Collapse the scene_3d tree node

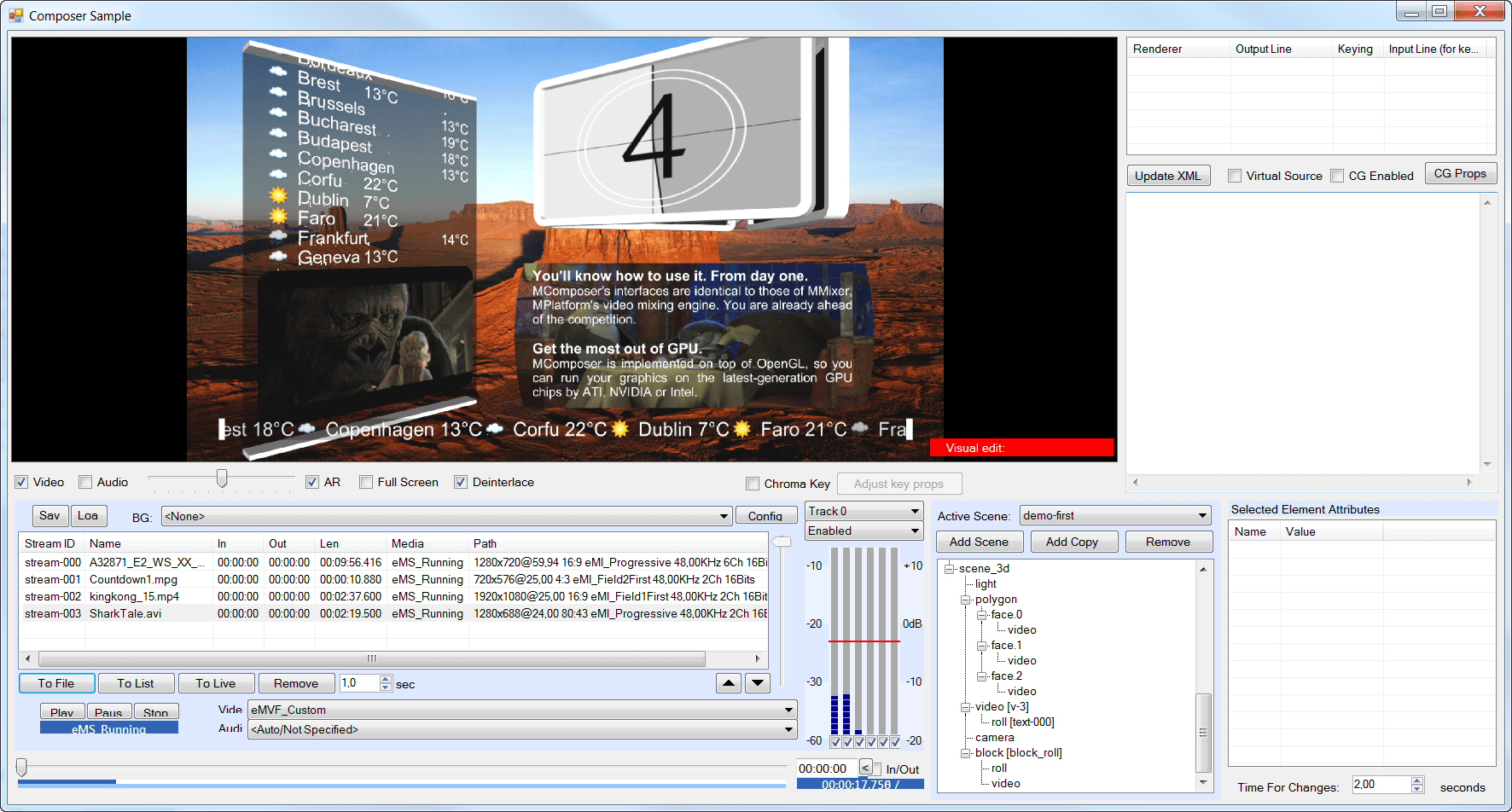coord(950,567)
